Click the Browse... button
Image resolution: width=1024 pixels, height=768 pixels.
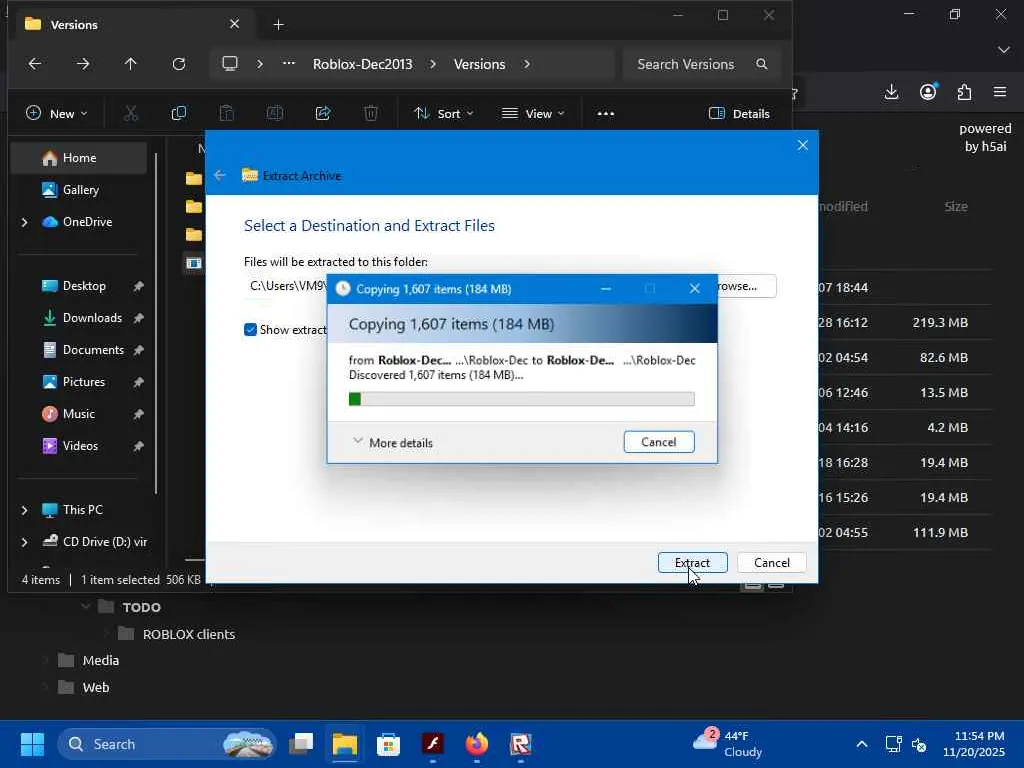pos(746,286)
